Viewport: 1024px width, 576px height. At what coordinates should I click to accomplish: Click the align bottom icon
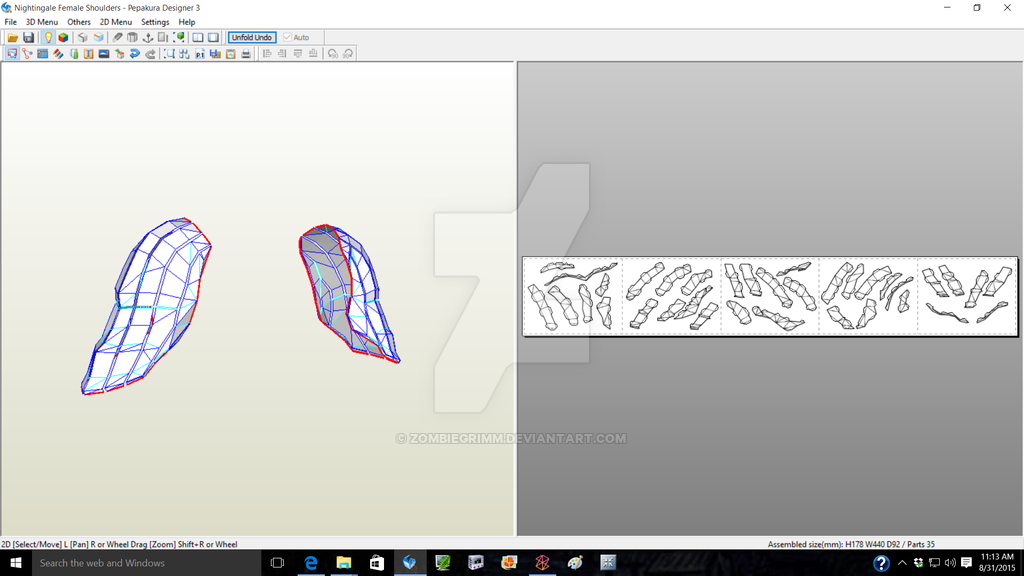coord(313,54)
